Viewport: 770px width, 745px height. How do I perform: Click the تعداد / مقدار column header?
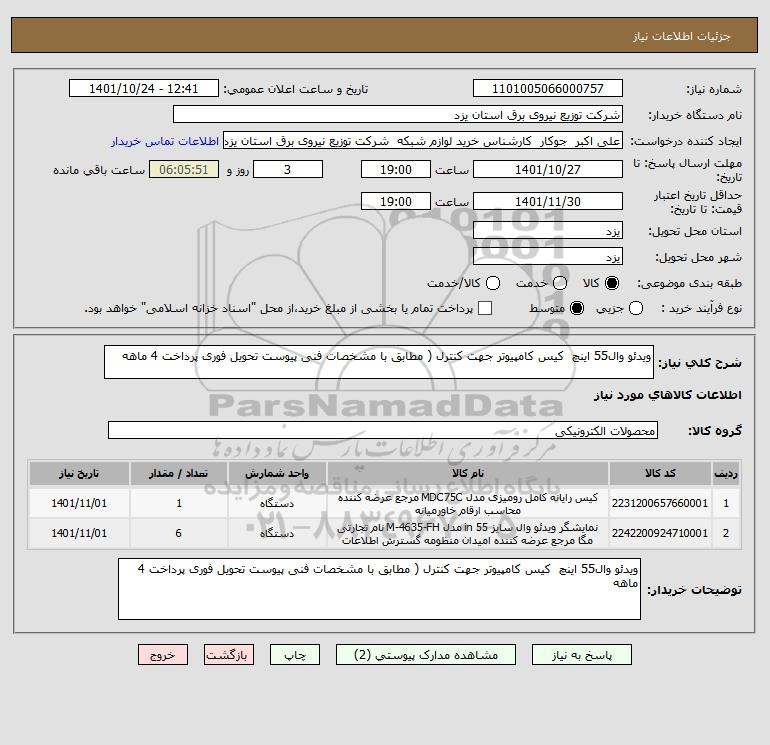pyautogui.click(x=178, y=473)
